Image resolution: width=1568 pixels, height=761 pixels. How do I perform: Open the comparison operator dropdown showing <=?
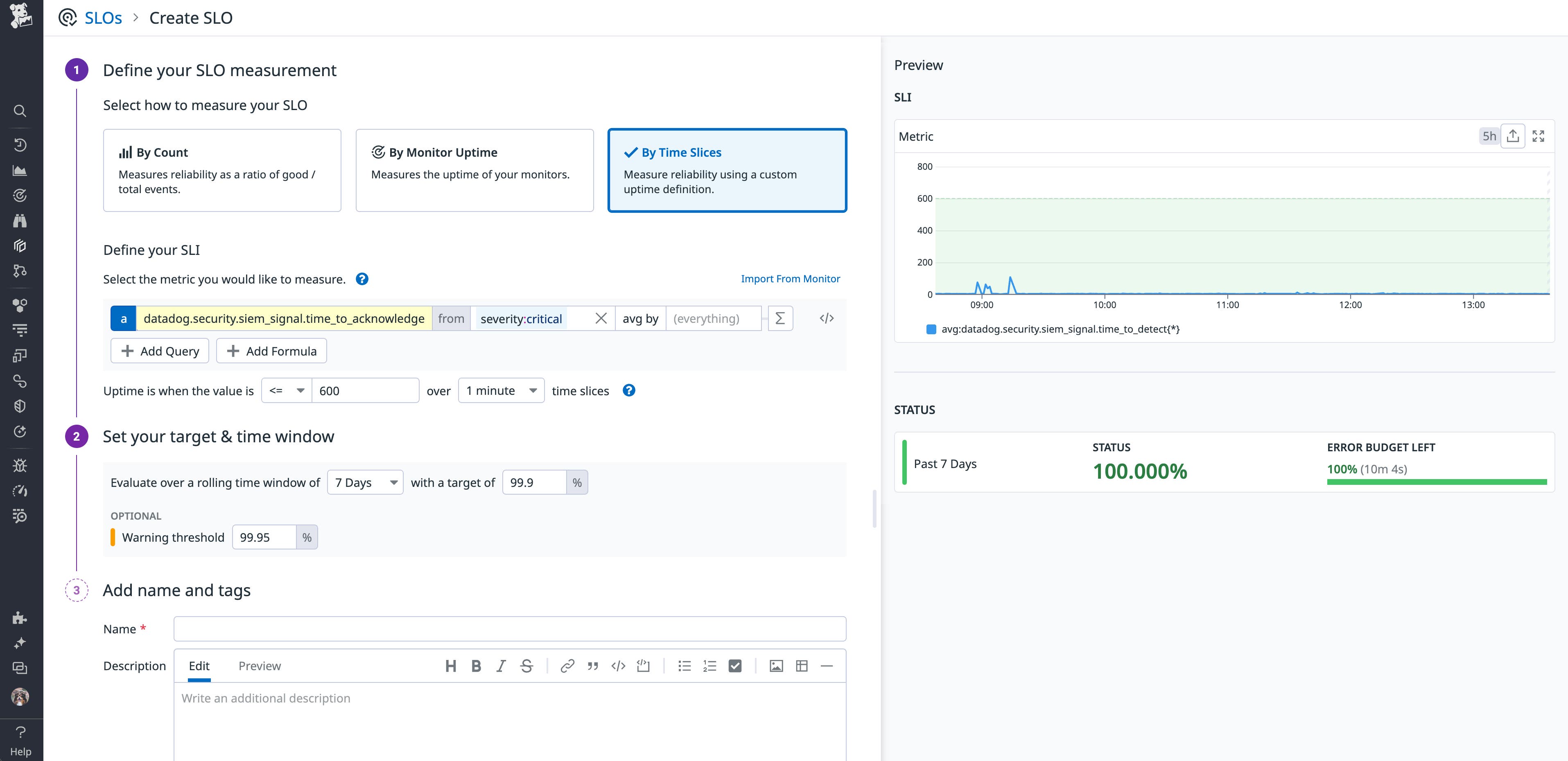[285, 390]
